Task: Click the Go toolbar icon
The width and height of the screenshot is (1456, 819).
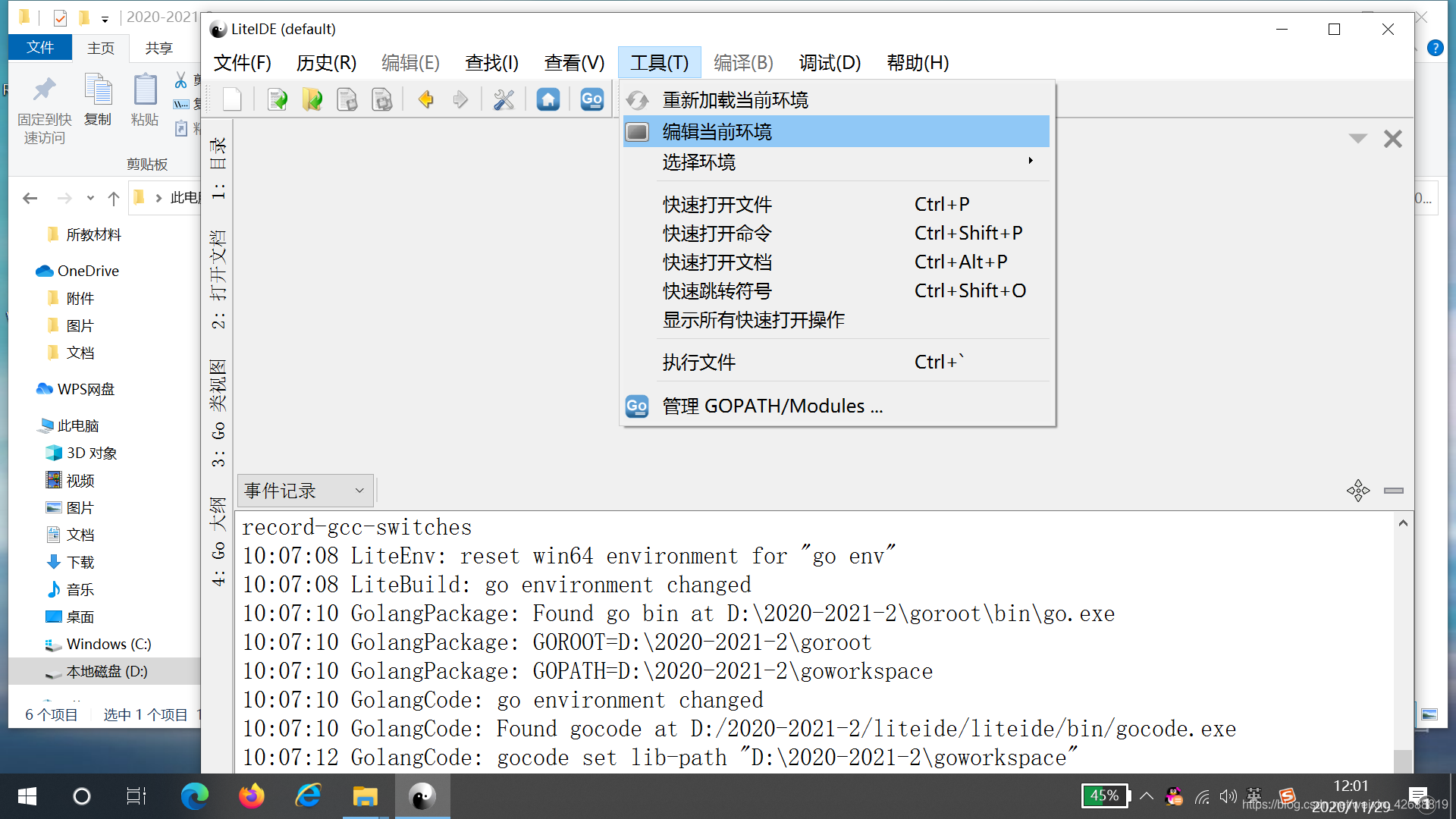Action: pyautogui.click(x=591, y=99)
